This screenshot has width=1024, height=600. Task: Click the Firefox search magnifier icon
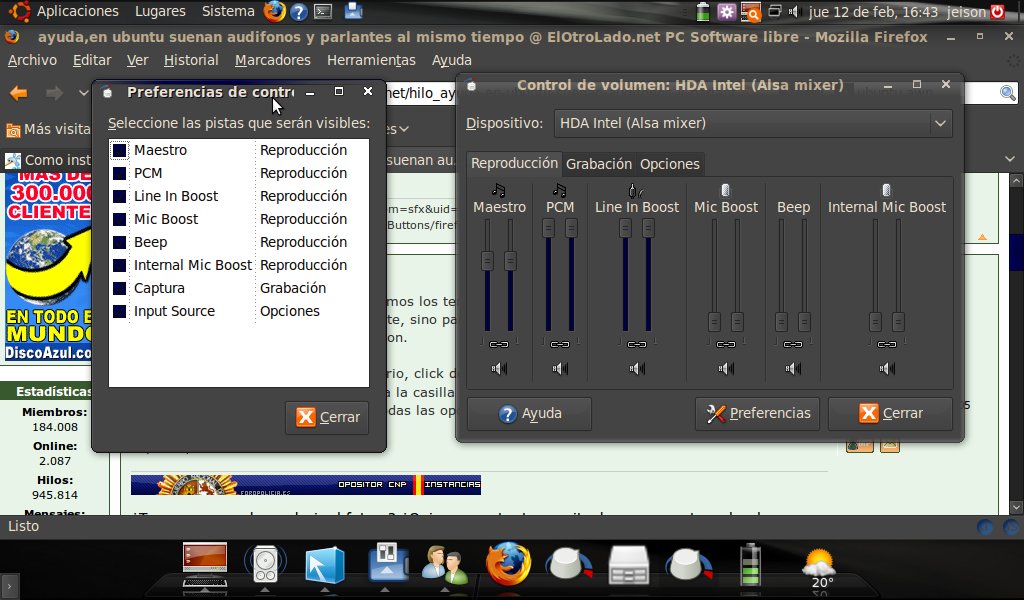tap(1008, 93)
